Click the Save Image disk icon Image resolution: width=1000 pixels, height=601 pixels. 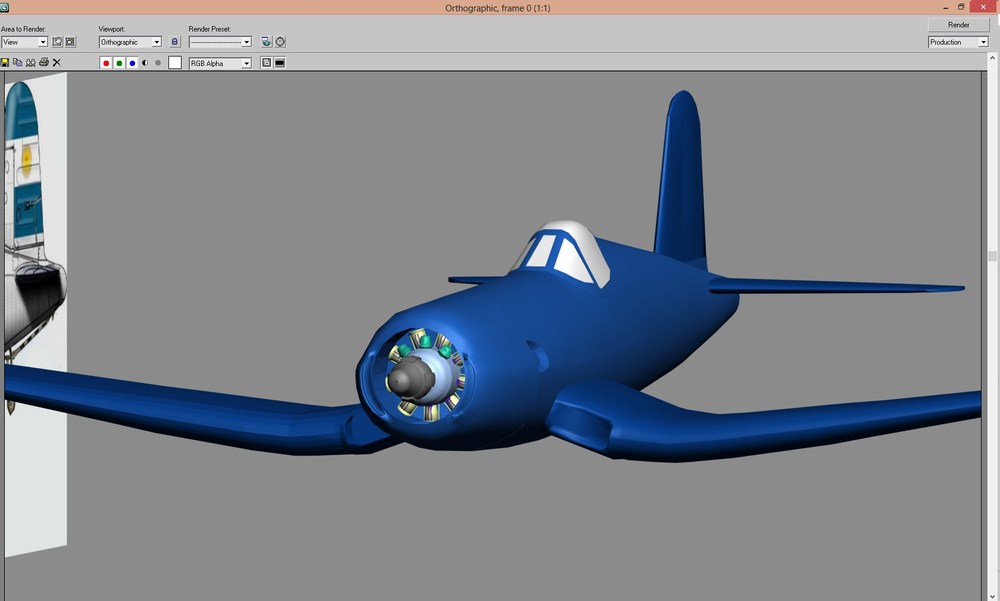click(4, 63)
